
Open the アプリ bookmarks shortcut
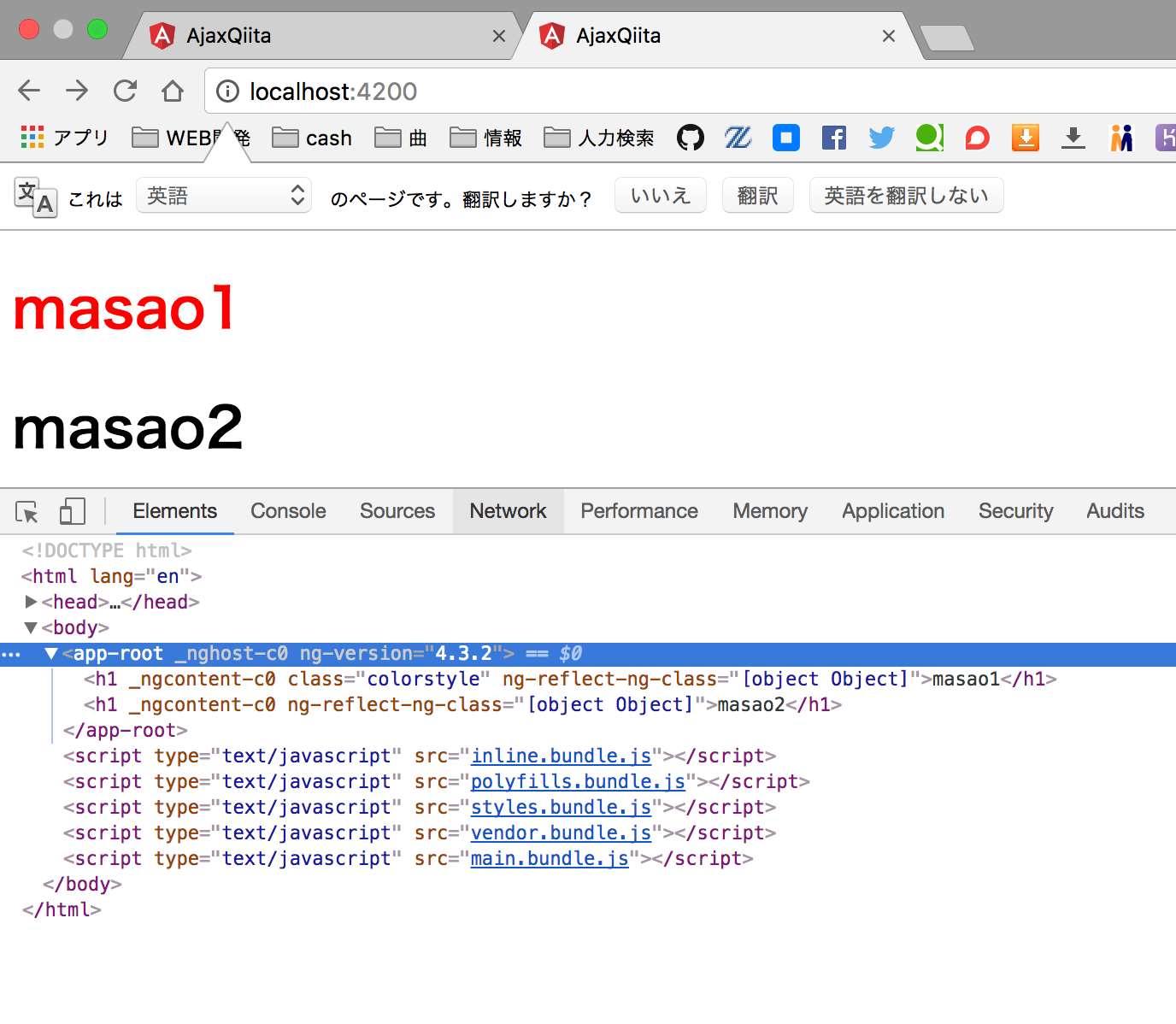pos(64,138)
